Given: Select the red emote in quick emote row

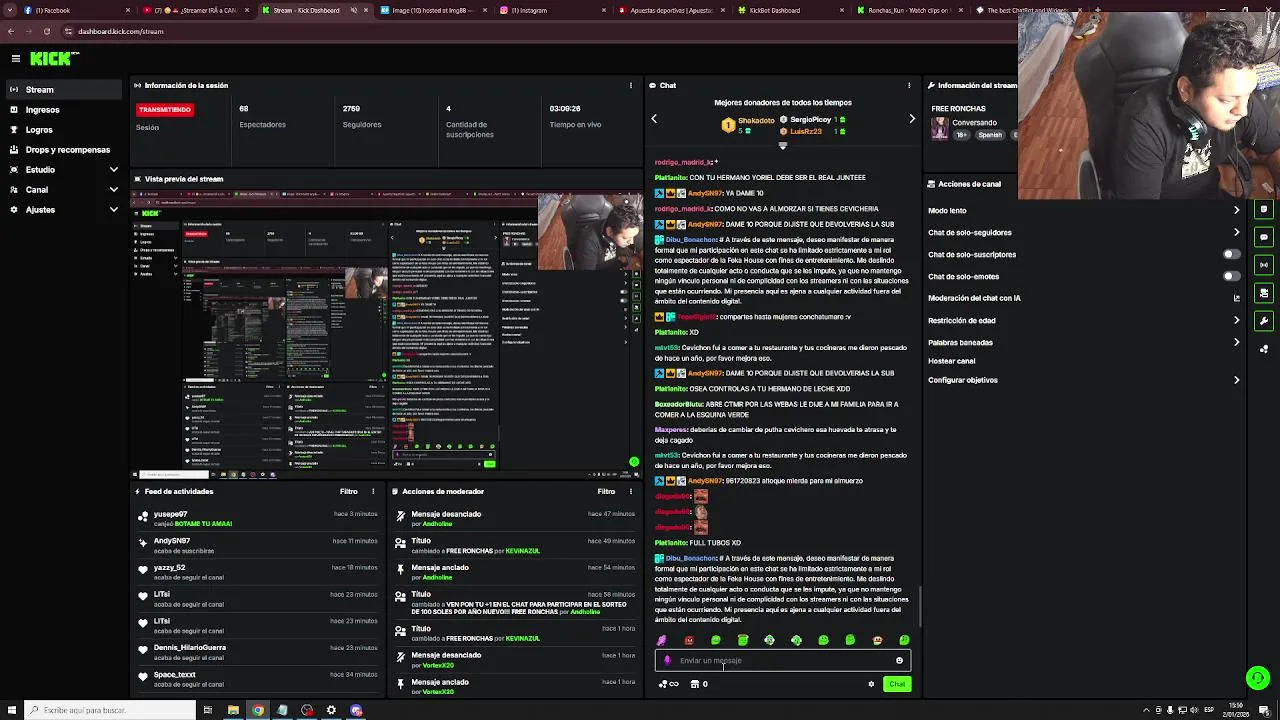Looking at the screenshot, I should 688,641.
